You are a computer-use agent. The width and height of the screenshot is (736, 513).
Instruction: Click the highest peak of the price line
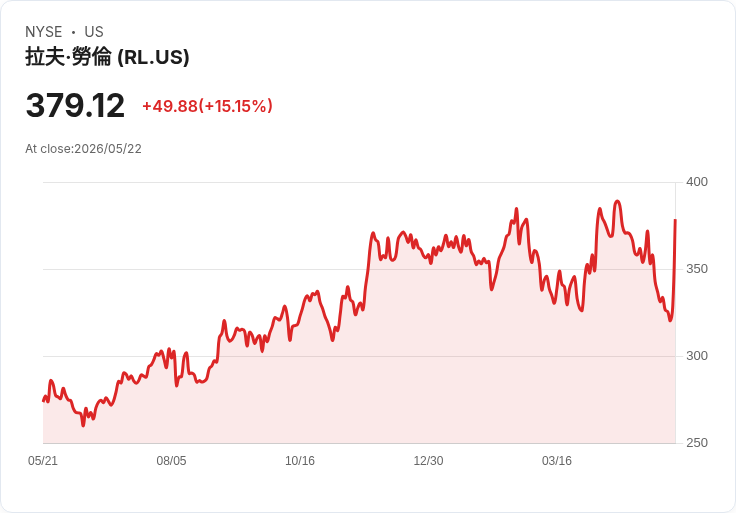617,201
